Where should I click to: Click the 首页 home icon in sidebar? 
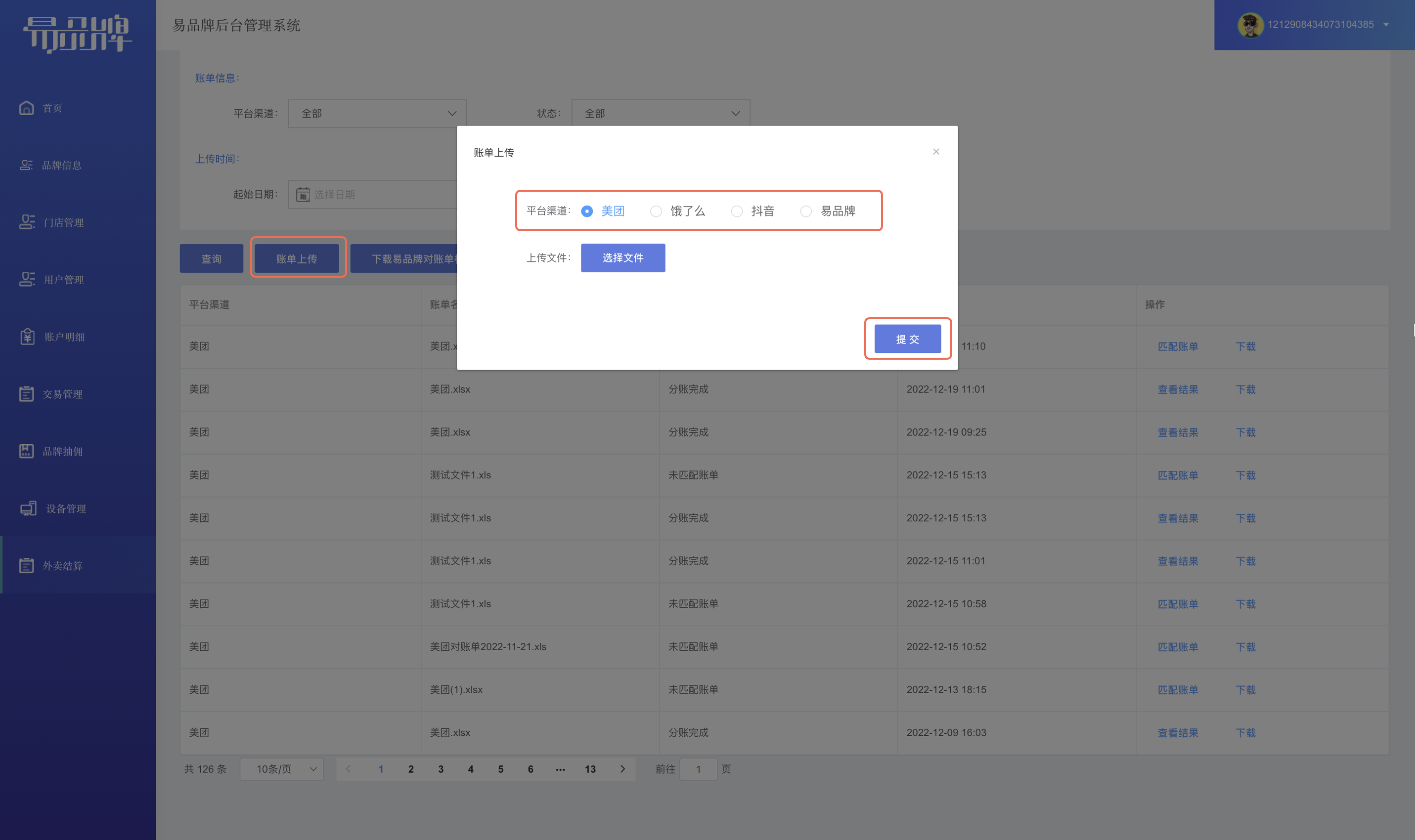[27, 108]
